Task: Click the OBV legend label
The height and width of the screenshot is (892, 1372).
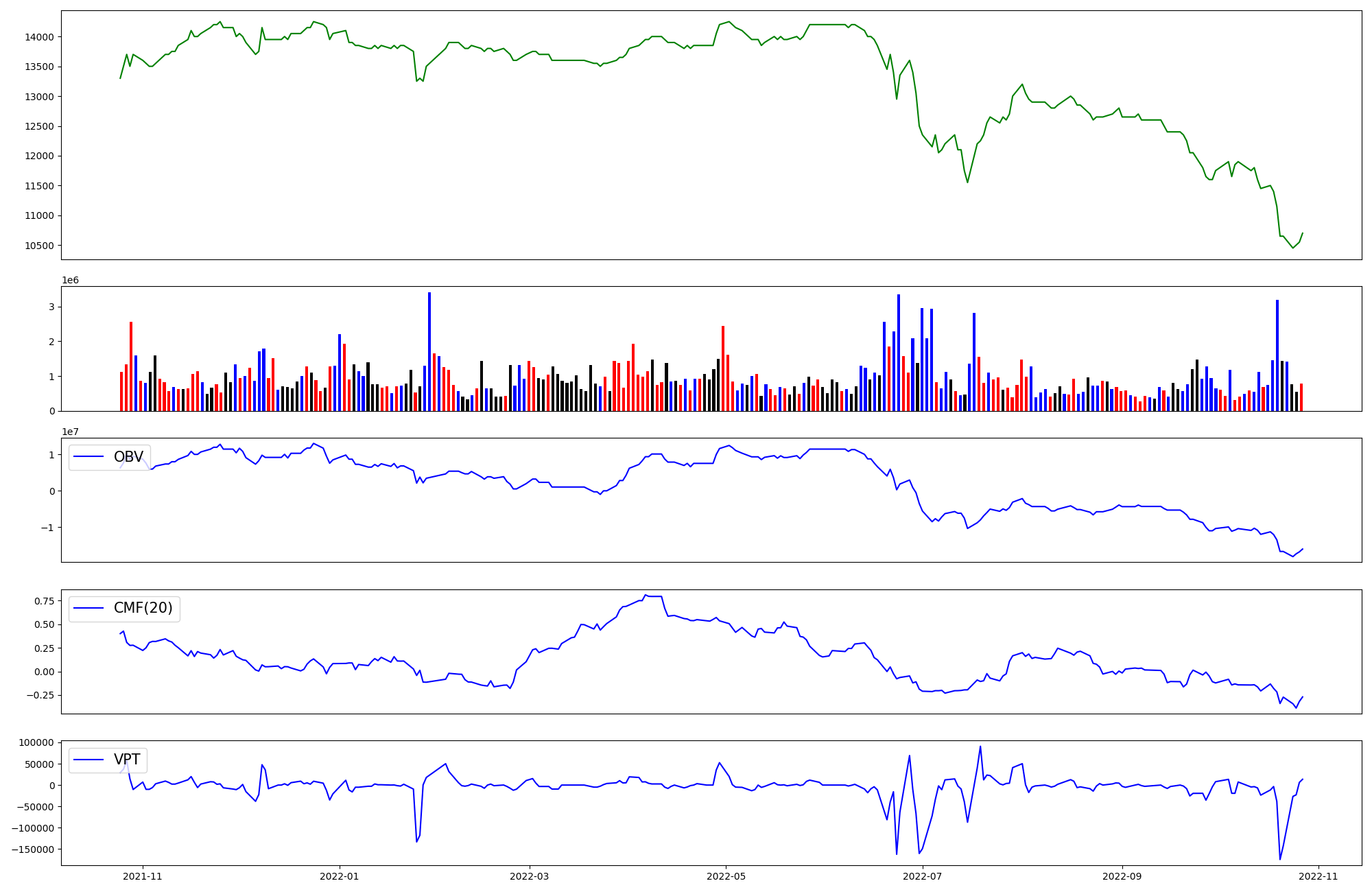Action: (128, 457)
